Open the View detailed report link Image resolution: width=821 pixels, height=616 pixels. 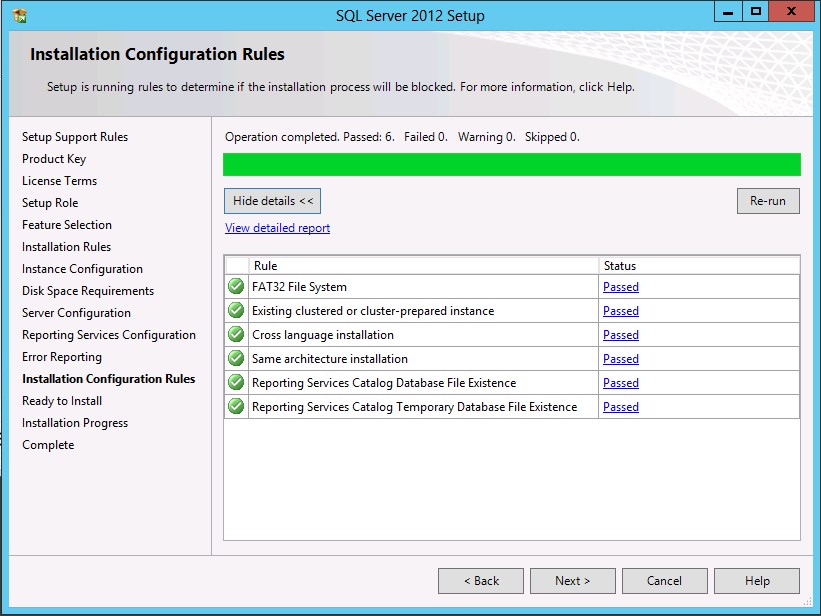[x=278, y=228]
